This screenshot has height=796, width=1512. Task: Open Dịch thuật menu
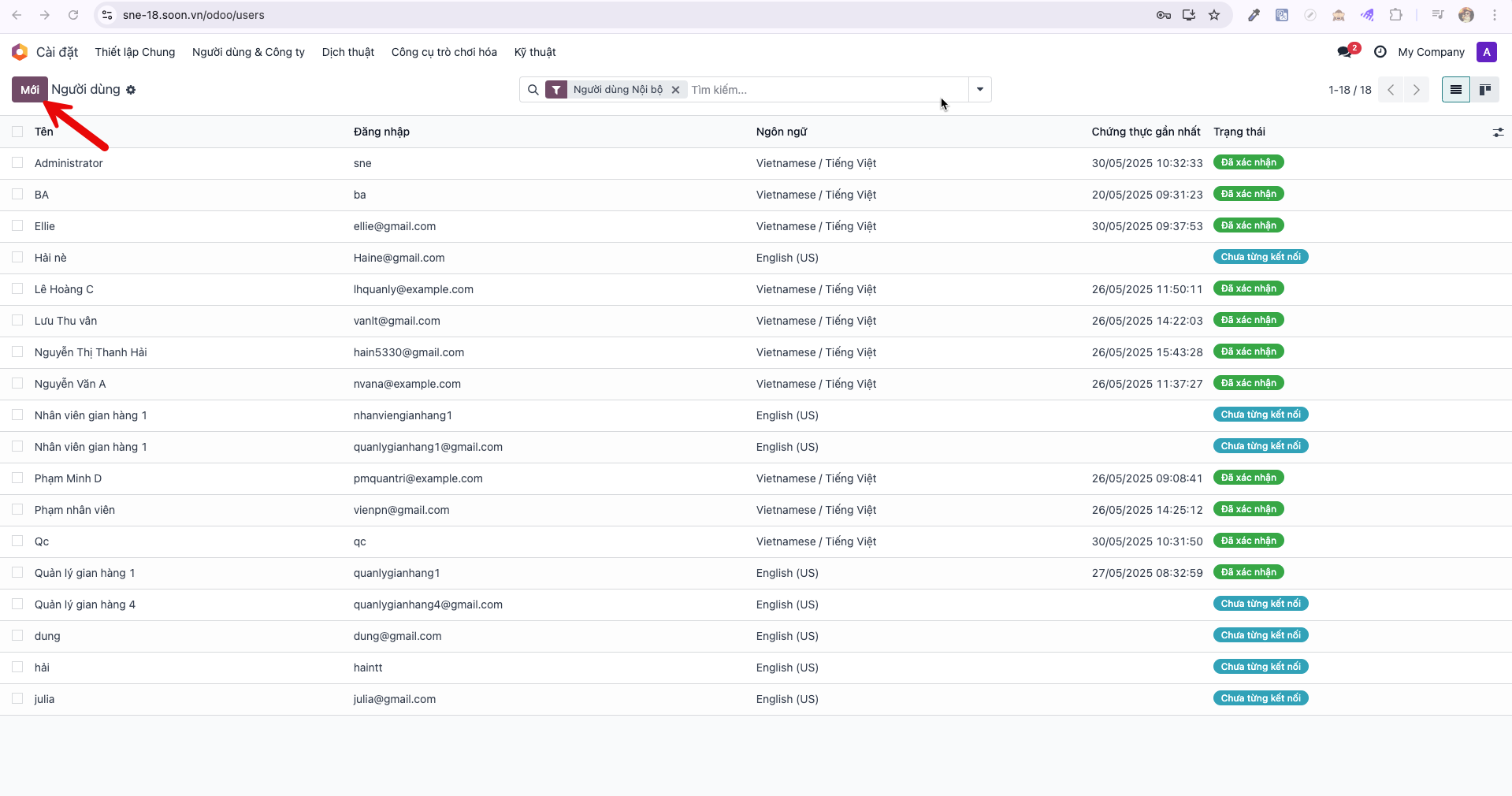tap(347, 52)
